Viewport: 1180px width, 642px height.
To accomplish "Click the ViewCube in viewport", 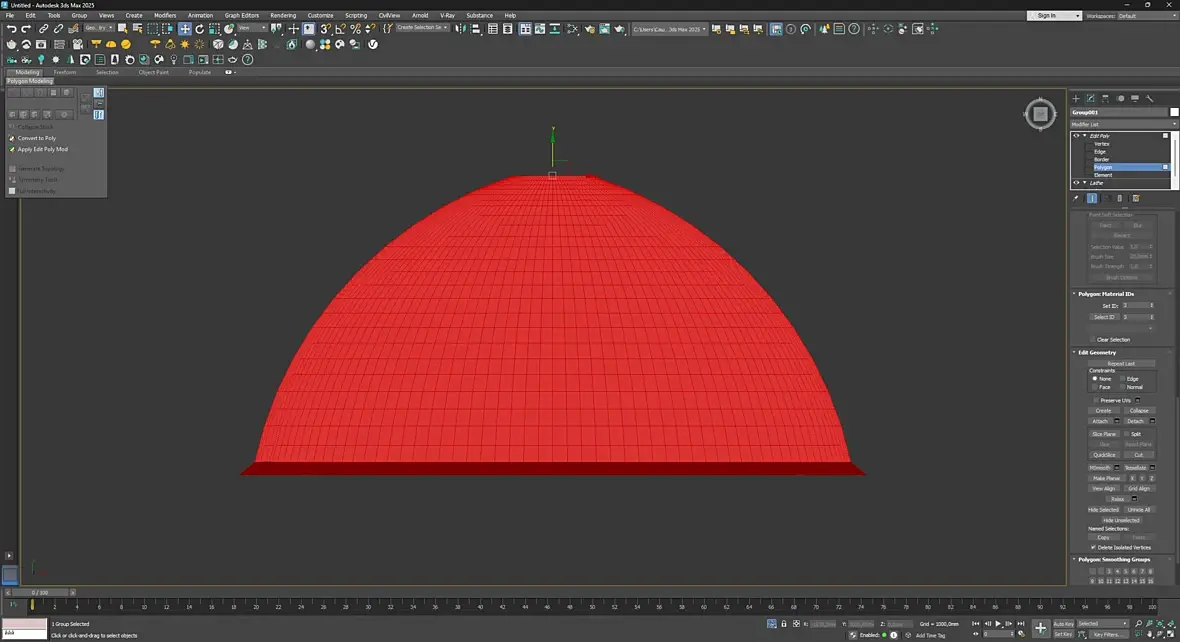I will [1040, 114].
